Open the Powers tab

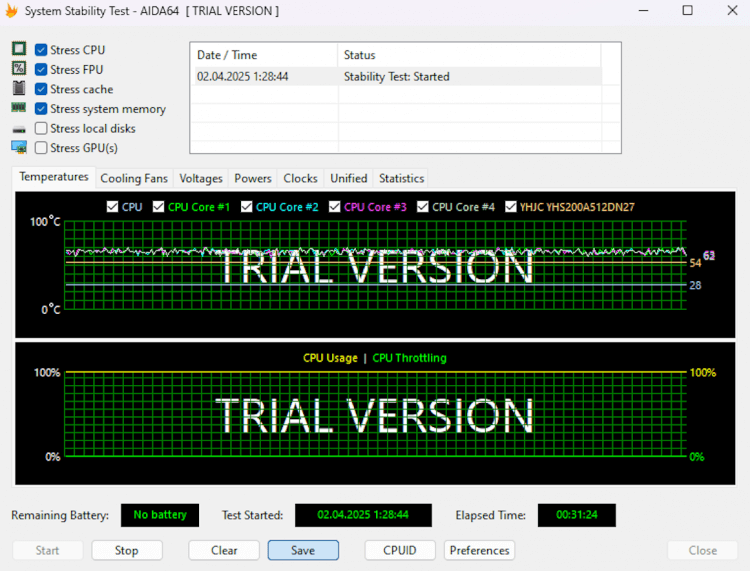tap(253, 178)
